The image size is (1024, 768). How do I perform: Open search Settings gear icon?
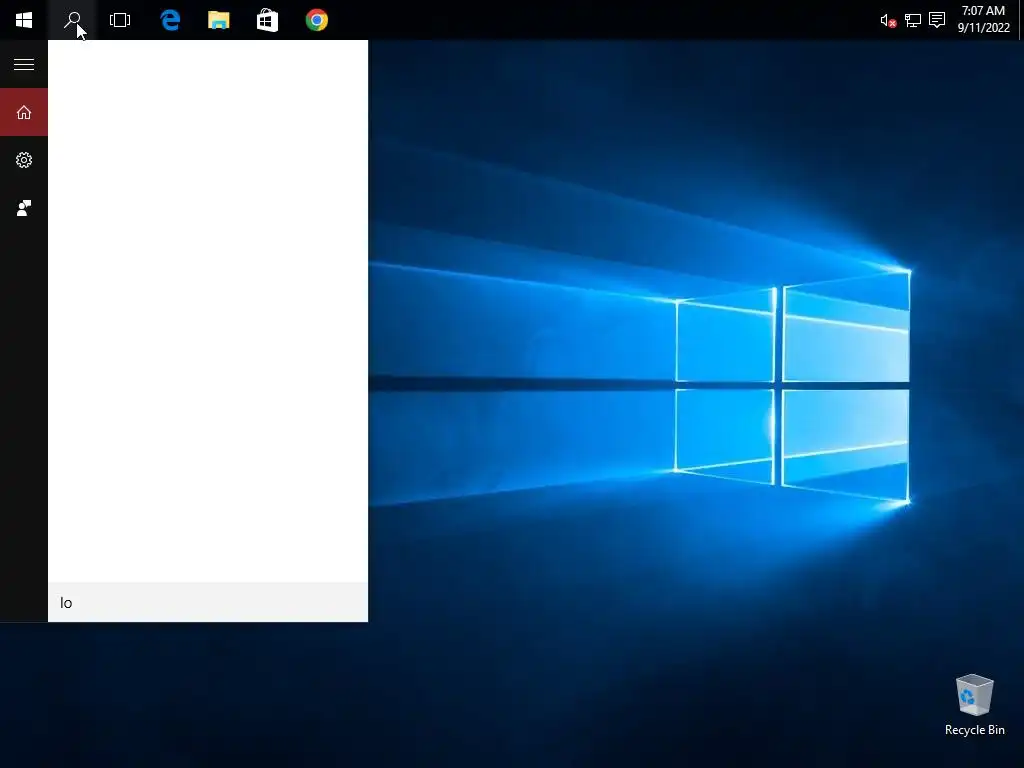pos(24,160)
